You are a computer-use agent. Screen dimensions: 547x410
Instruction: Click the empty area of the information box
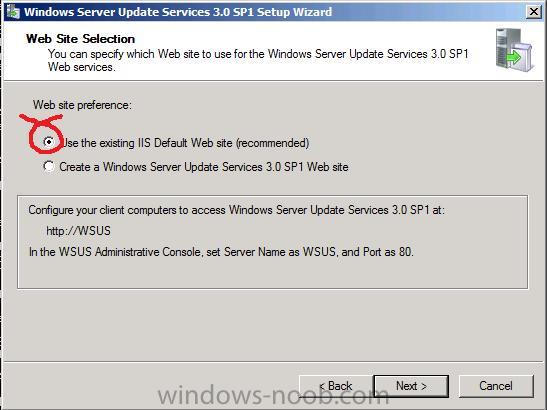(x=272, y=274)
